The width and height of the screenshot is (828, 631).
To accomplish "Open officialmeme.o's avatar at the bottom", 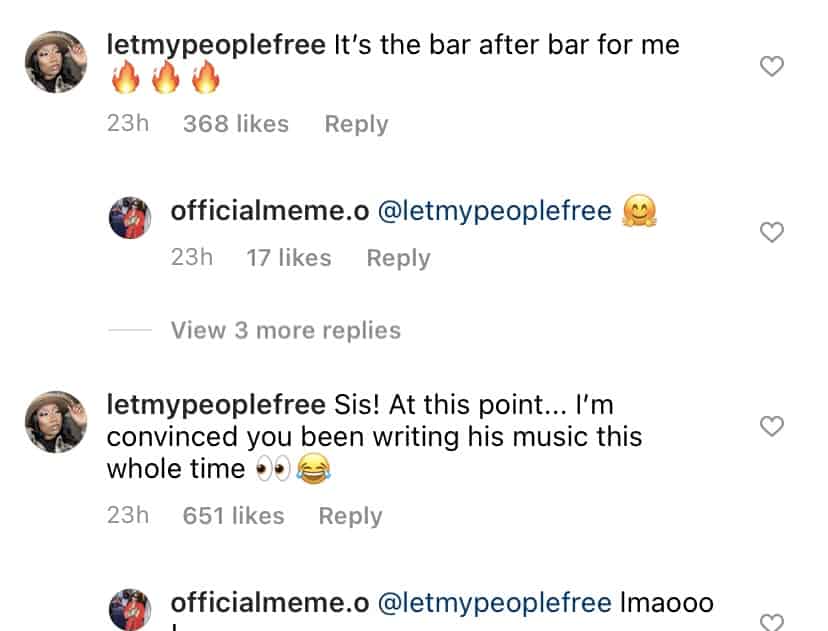I will coord(128,607).
